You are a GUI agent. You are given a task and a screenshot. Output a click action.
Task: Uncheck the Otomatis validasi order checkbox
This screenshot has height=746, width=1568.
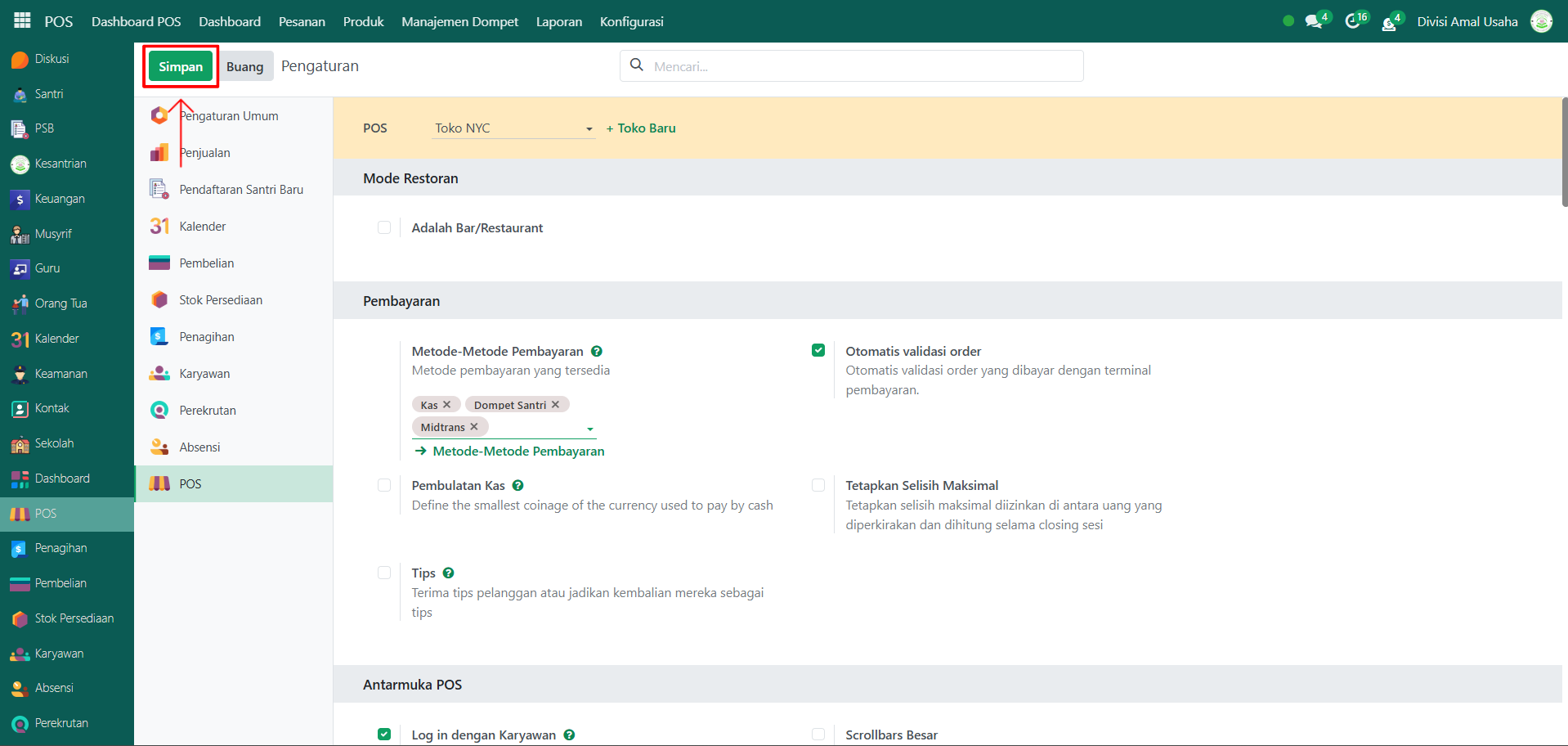818,351
